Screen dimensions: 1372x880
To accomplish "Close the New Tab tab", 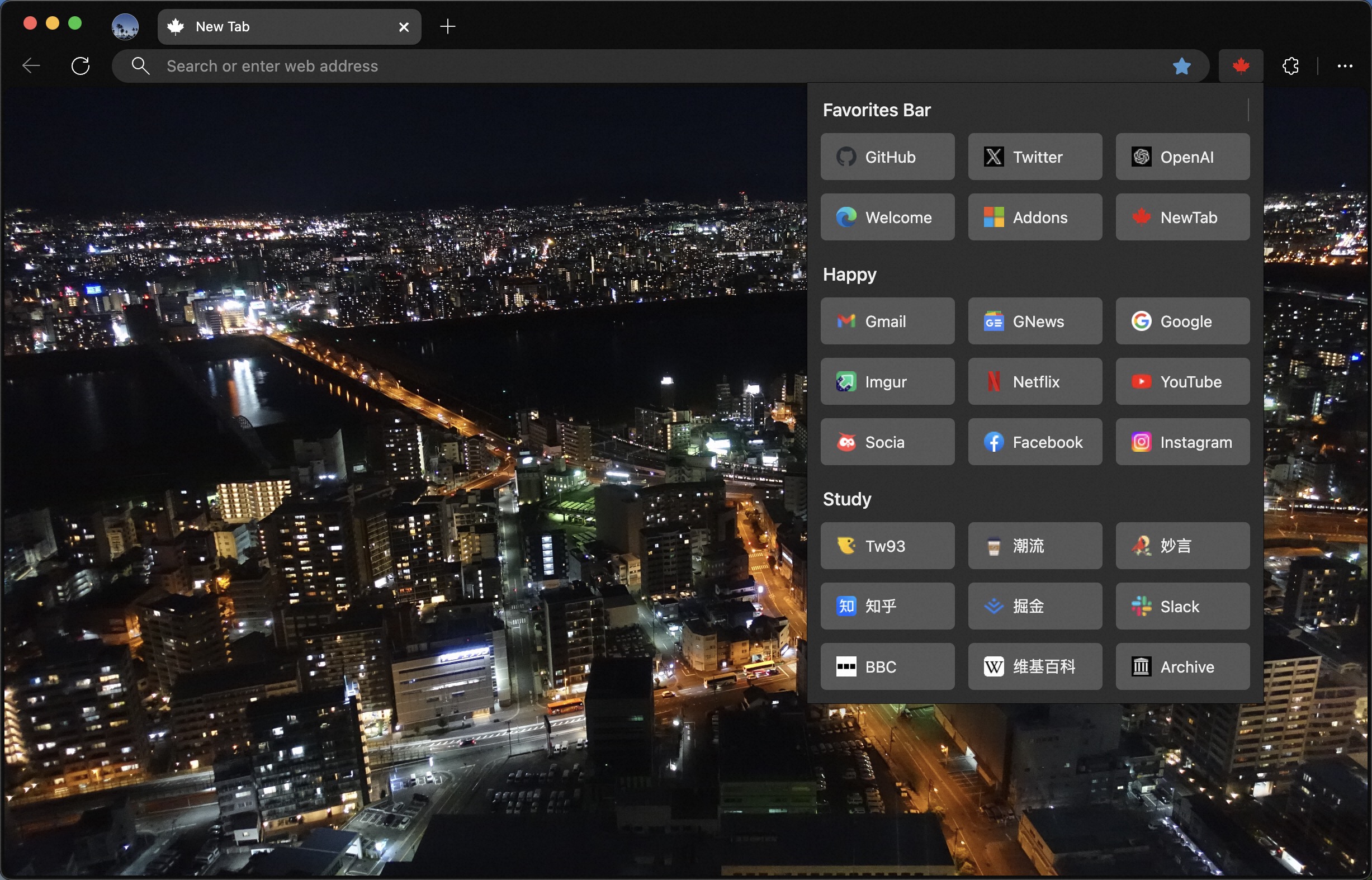I will tap(404, 27).
